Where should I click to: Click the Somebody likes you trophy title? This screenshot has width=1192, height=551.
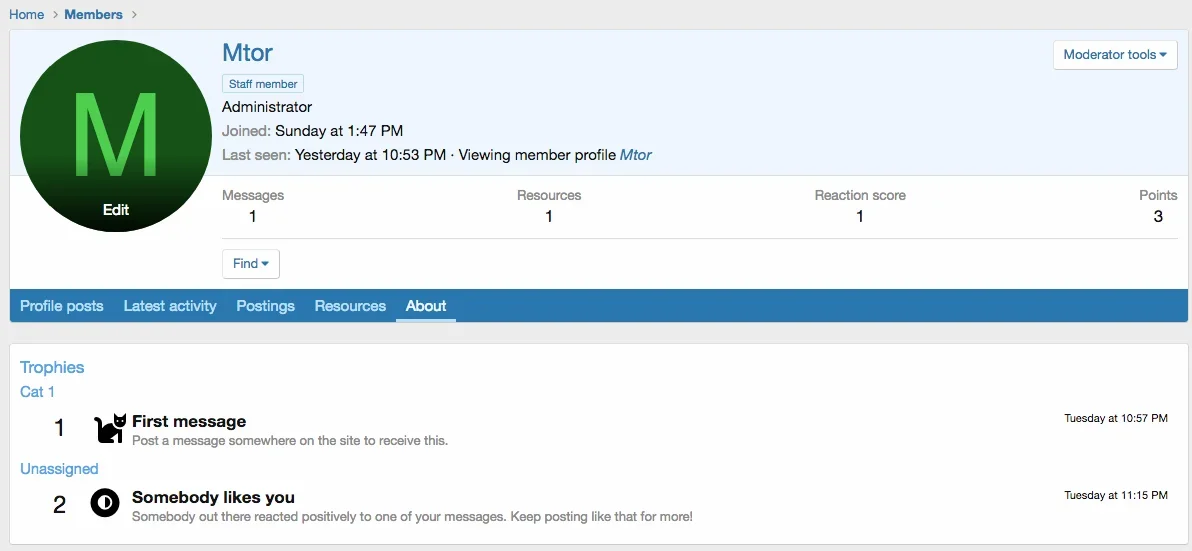click(x=214, y=498)
